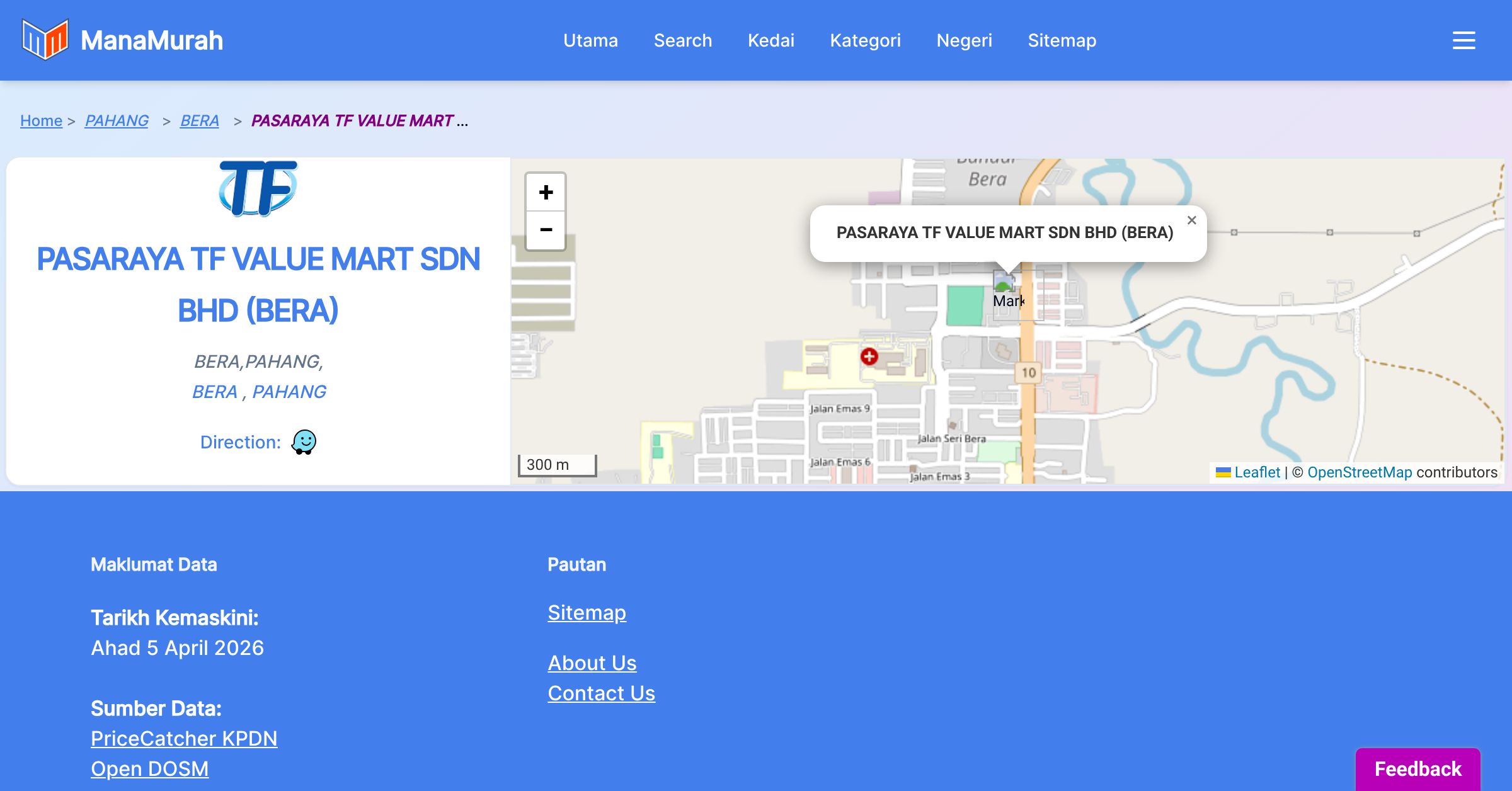The height and width of the screenshot is (791, 1512).
Task: Open the Kategori nav item
Action: pos(865,40)
